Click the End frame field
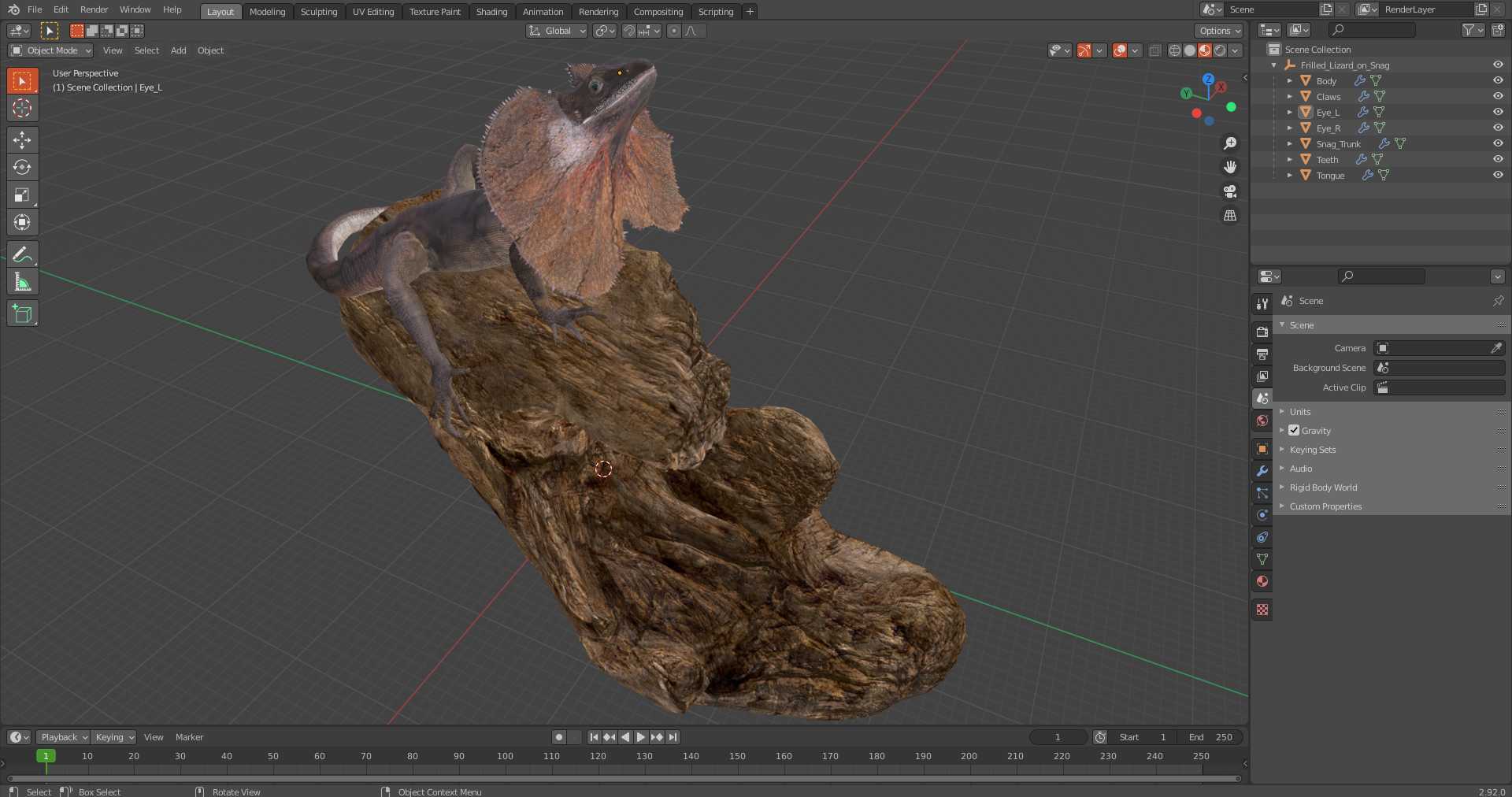 [x=1211, y=737]
